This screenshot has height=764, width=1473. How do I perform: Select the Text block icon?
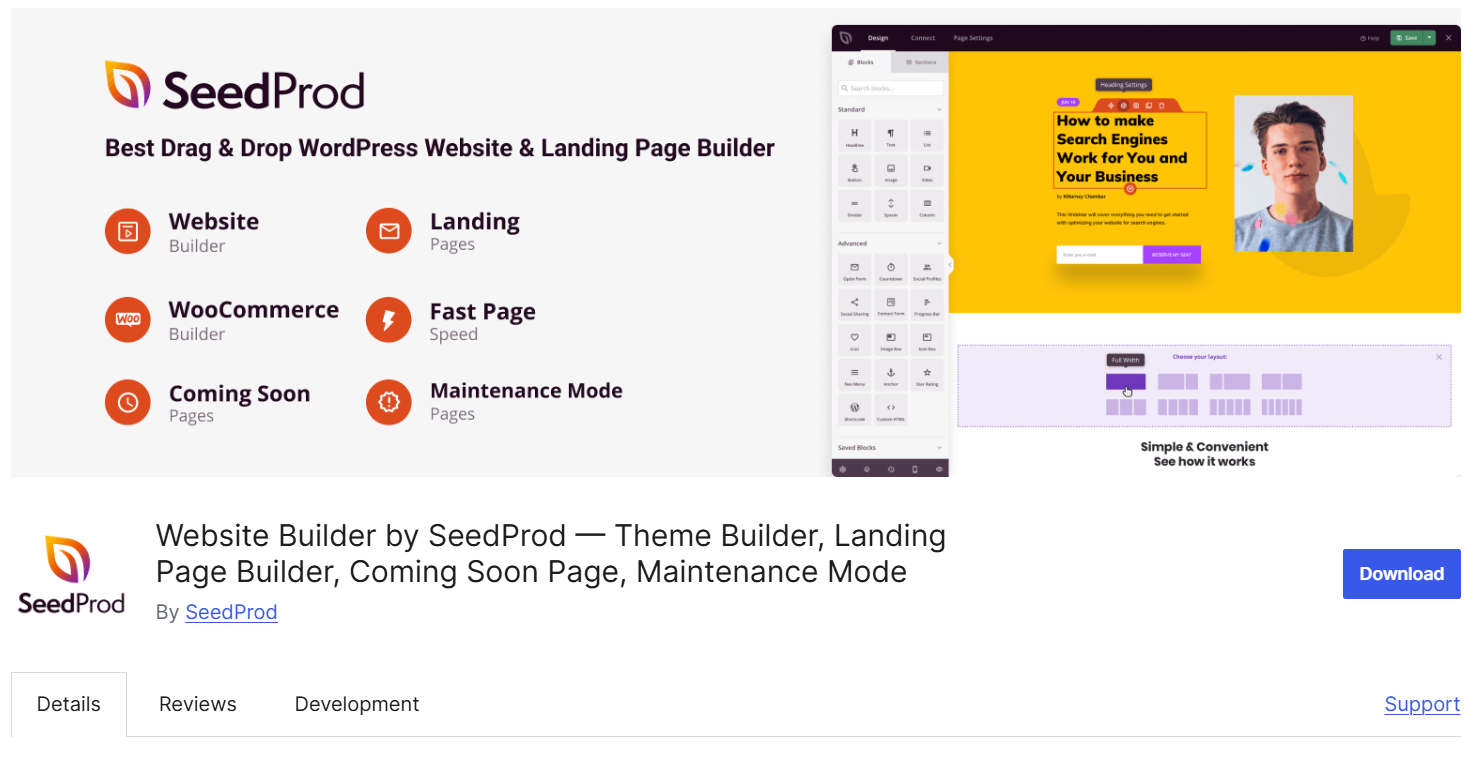(891, 135)
